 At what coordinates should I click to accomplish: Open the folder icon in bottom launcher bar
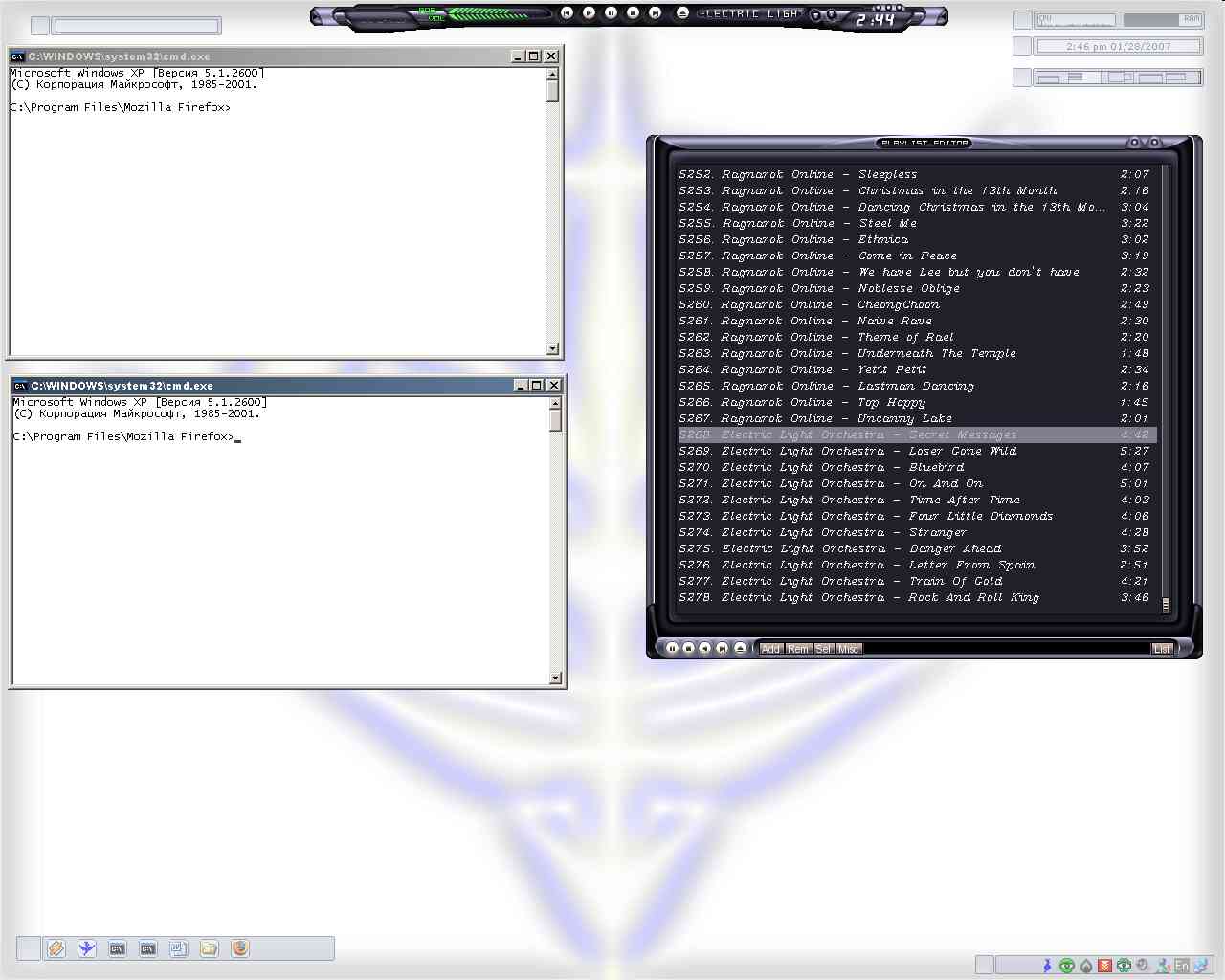(210, 948)
